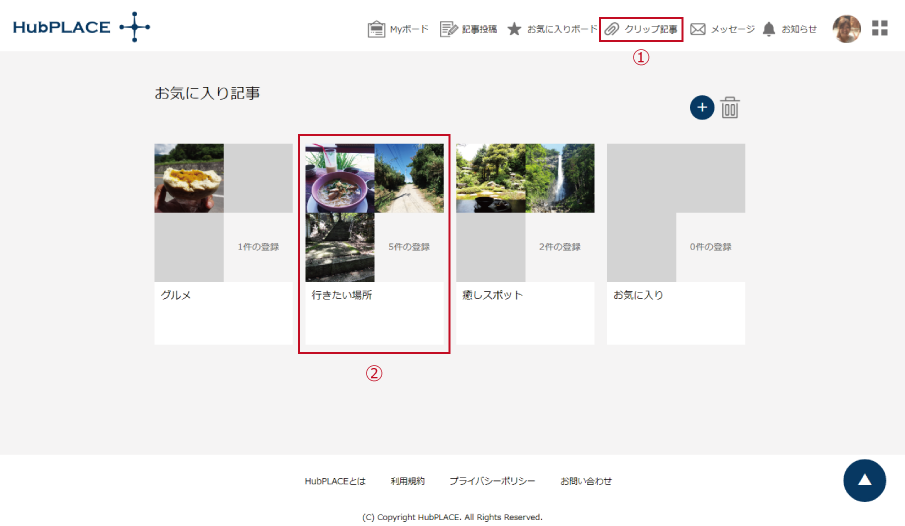Open the HubPLACEとは footer link

[335, 481]
